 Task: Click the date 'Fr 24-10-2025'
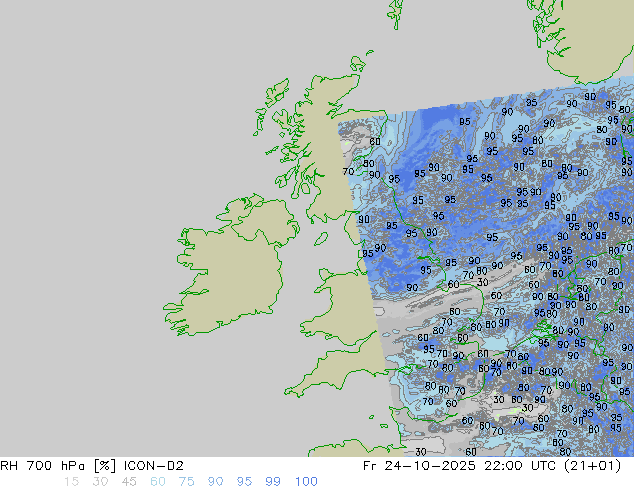pyautogui.click(x=419, y=466)
